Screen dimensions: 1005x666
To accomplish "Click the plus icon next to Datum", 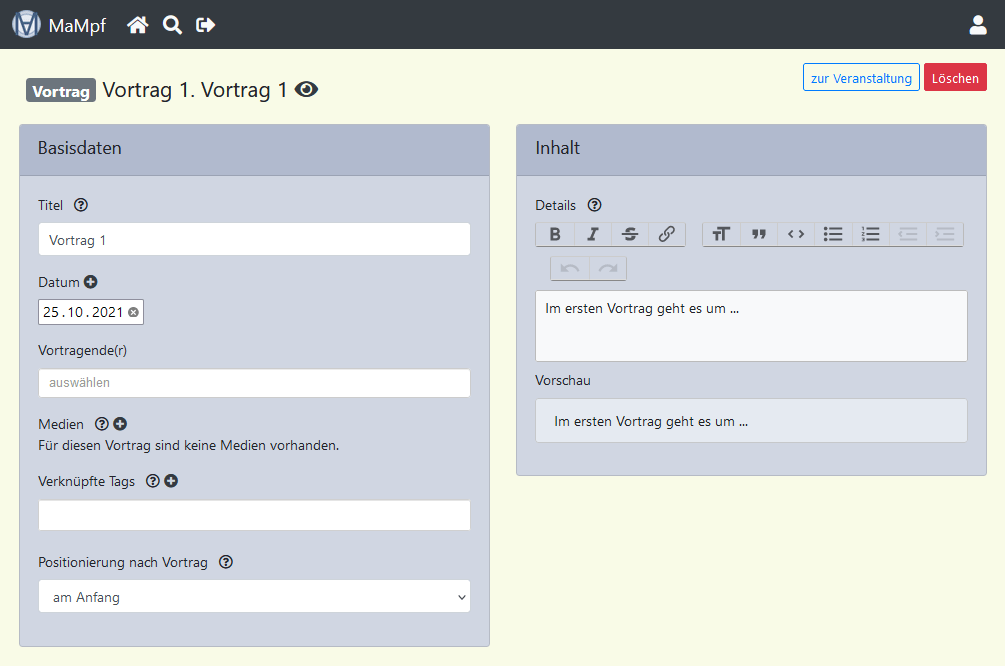I will click(x=90, y=283).
